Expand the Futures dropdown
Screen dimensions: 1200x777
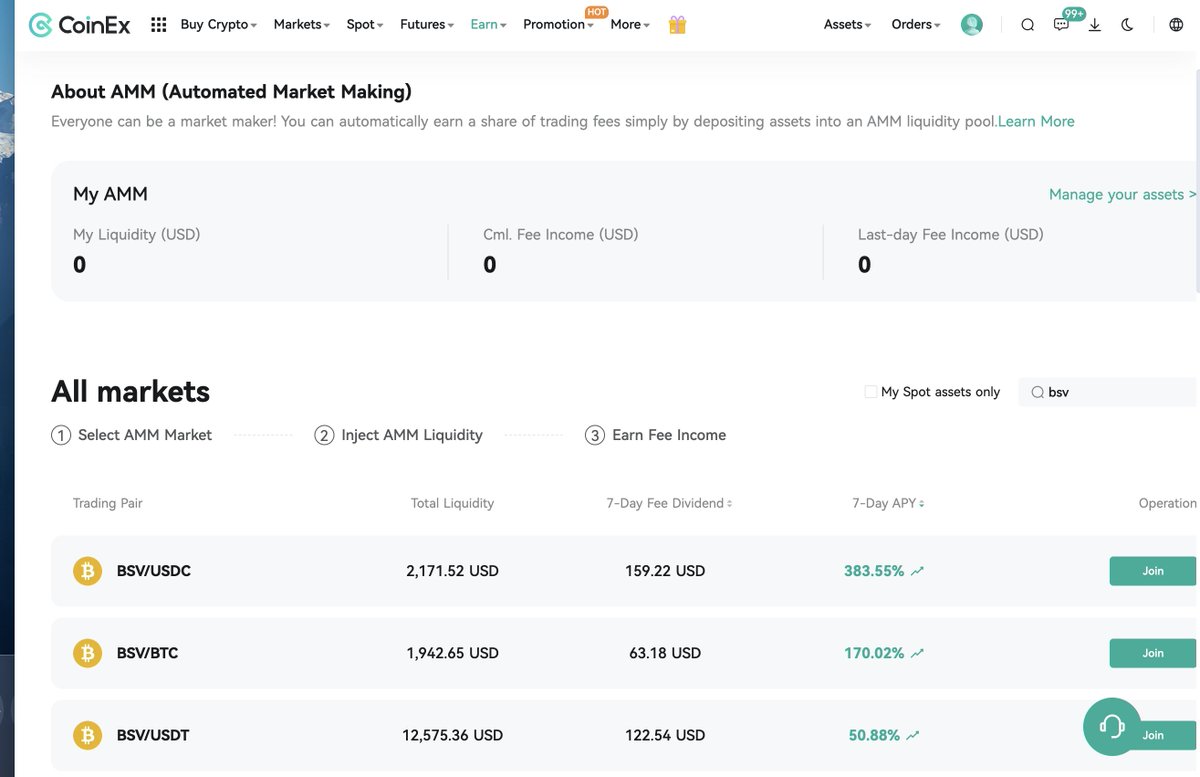(427, 25)
